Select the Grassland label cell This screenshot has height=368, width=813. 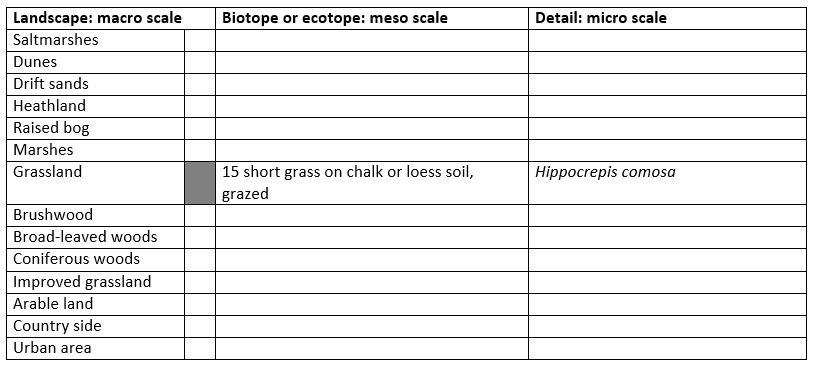(96, 182)
